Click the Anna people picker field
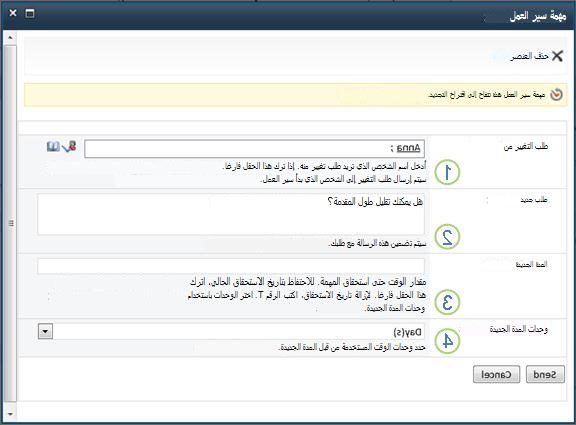This screenshot has width=576, height=425. [254, 149]
